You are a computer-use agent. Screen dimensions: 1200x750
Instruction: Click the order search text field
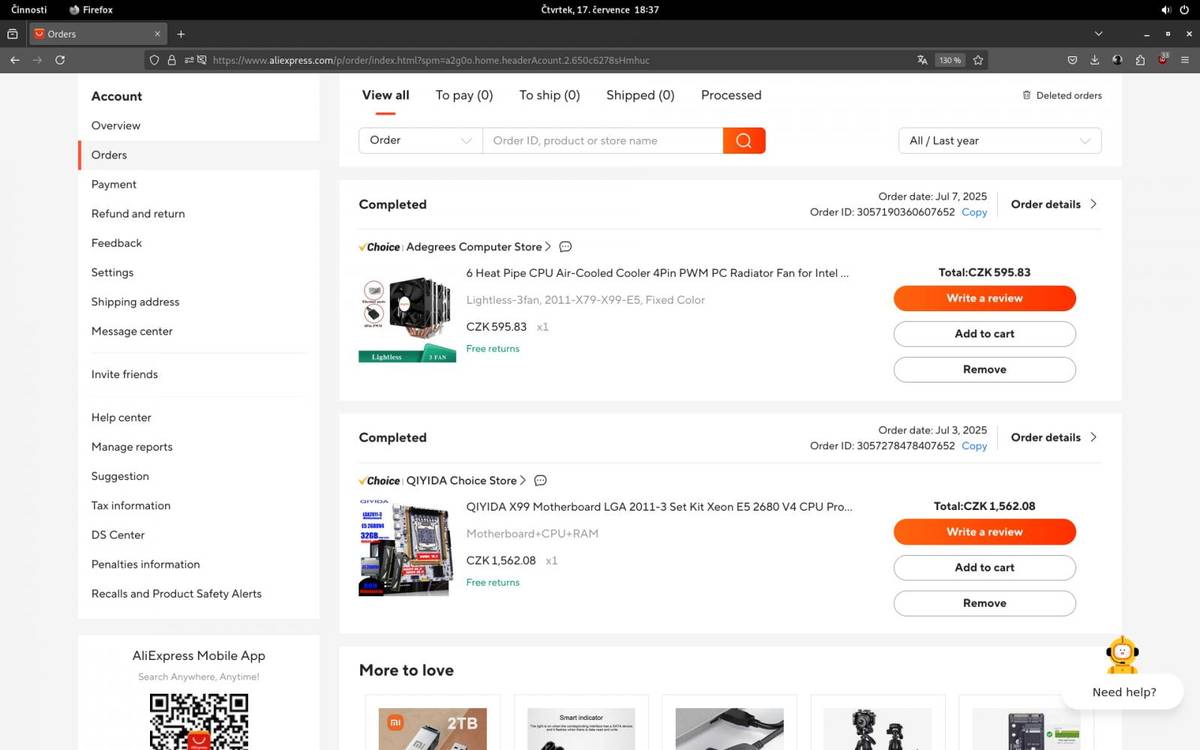point(602,141)
